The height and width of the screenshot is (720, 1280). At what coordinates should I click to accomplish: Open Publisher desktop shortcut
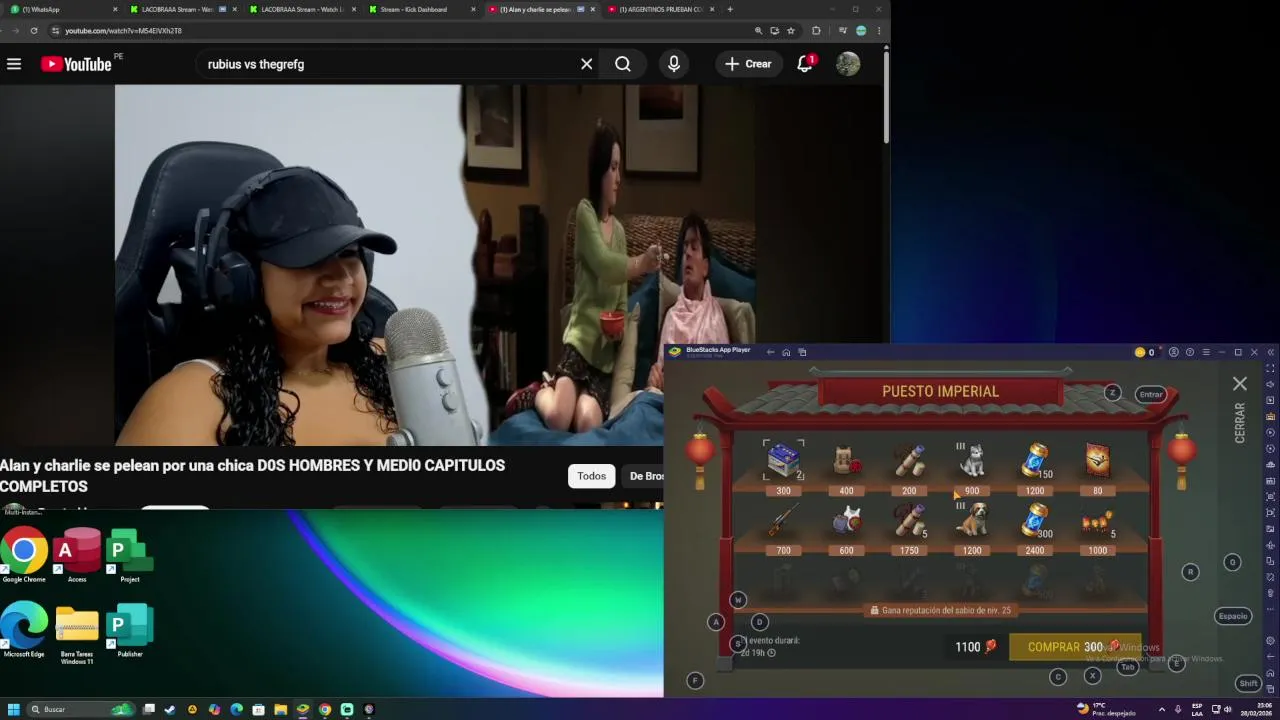pos(130,630)
